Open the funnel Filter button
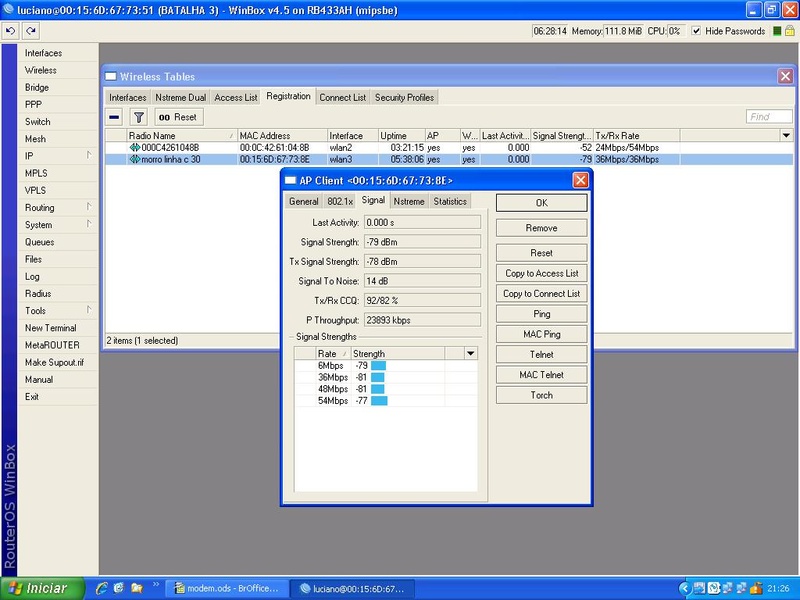800x600 pixels. (x=138, y=117)
